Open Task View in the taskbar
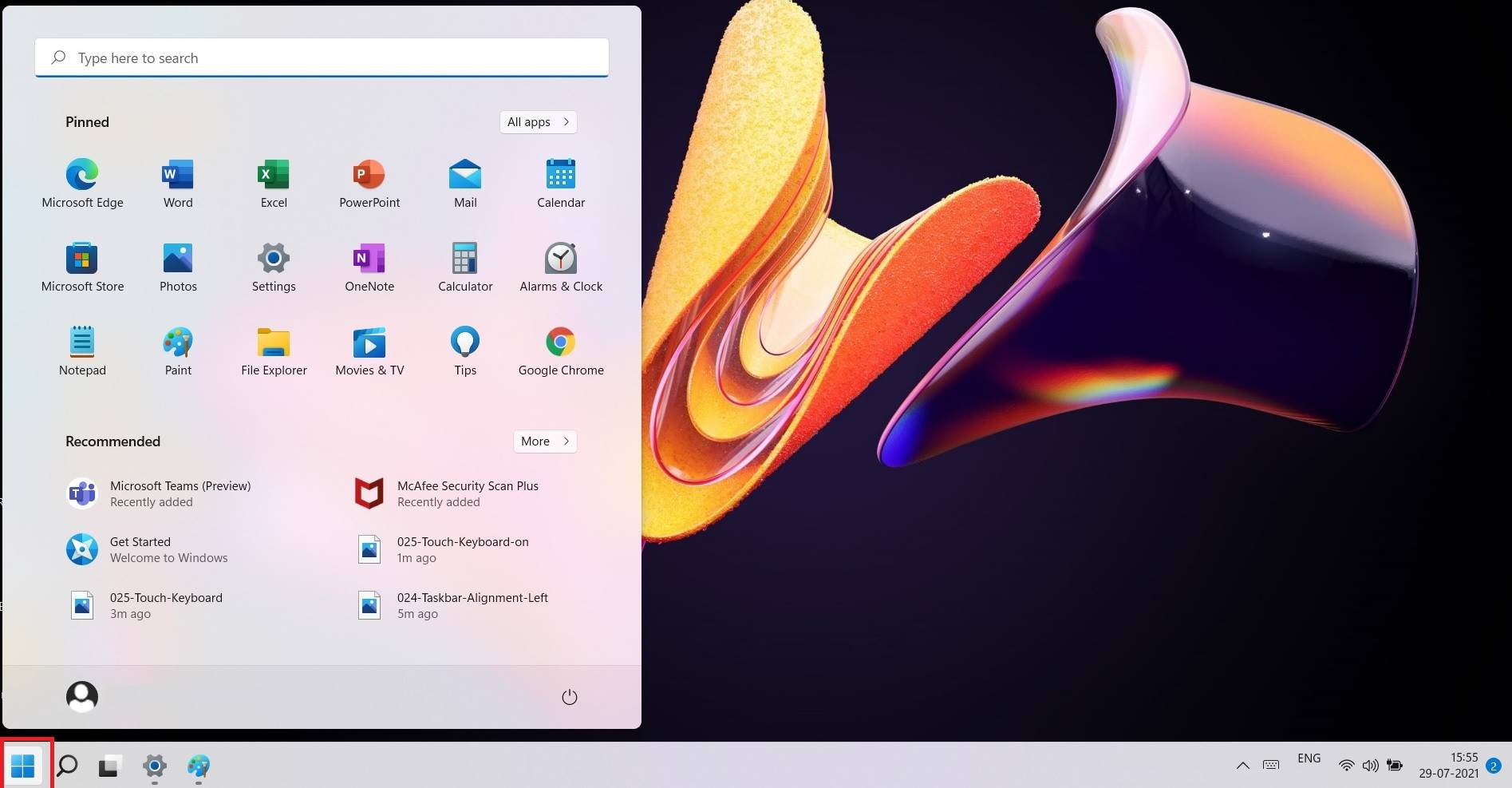Viewport: 1512px width, 788px height. pos(109,766)
